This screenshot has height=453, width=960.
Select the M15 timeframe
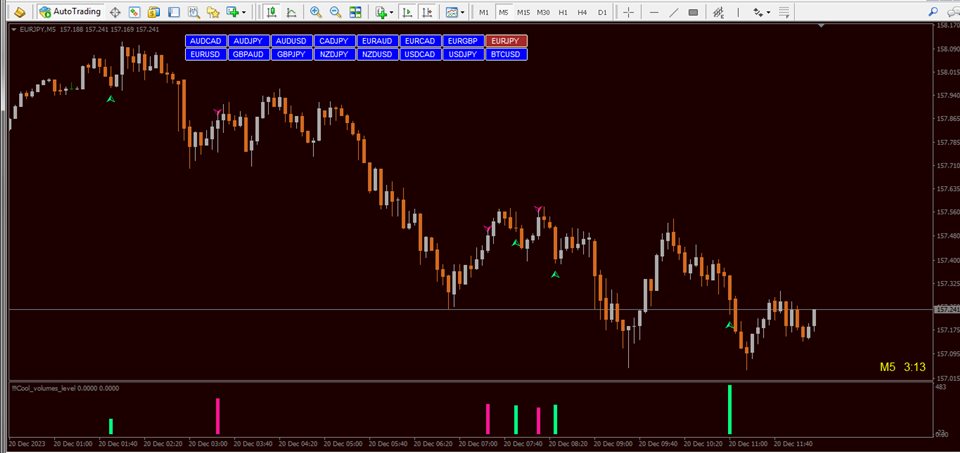coord(523,12)
